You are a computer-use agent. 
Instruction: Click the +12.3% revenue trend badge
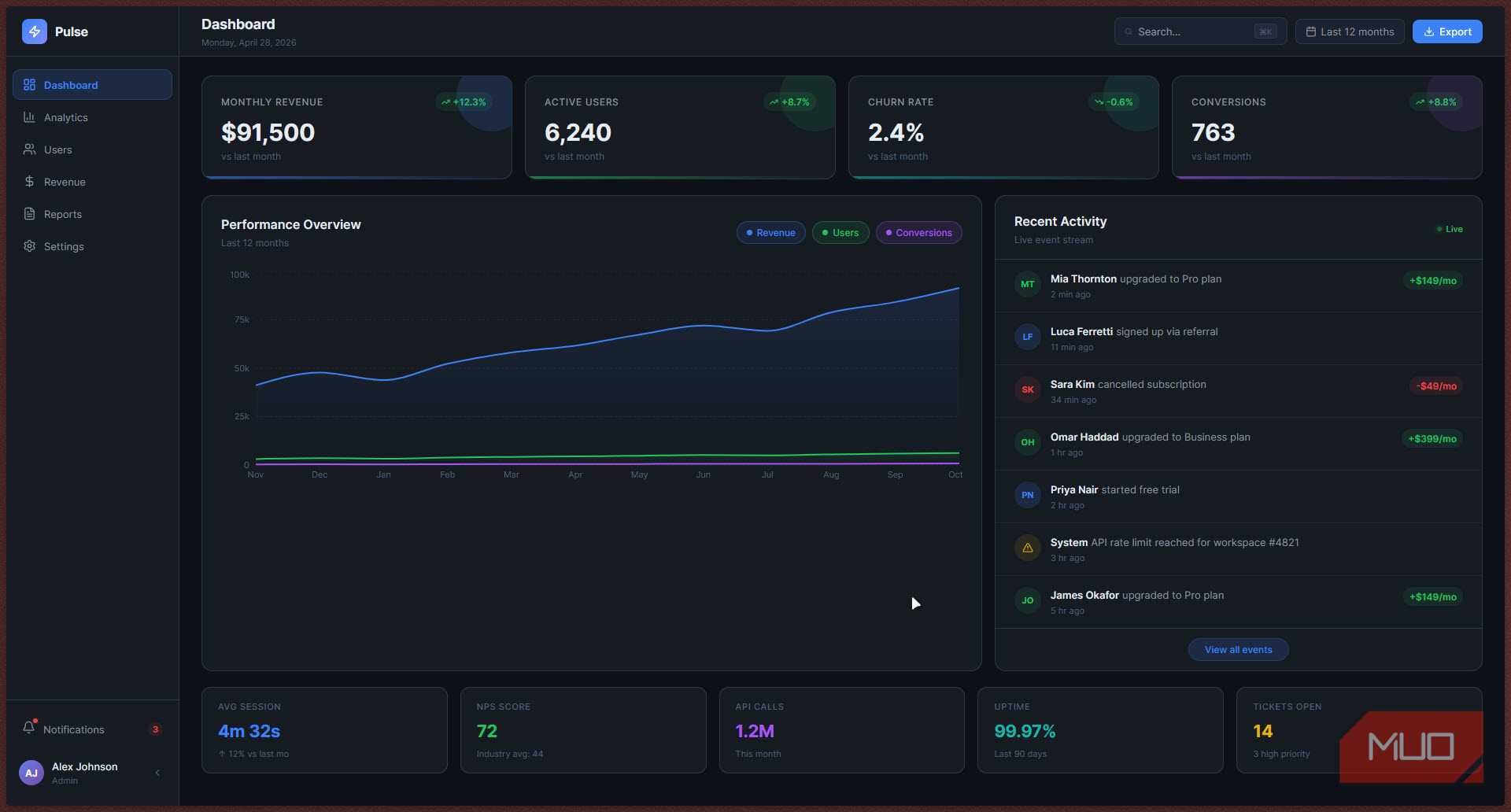(464, 102)
